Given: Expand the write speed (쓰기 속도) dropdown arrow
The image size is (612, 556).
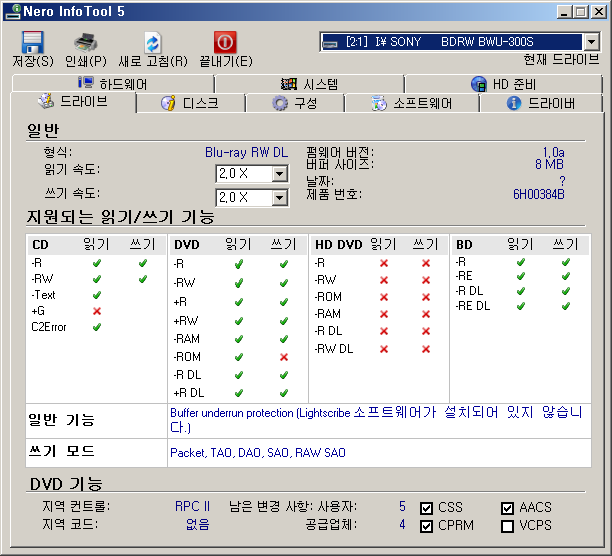Looking at the screenshot, I should pos(279,198).
